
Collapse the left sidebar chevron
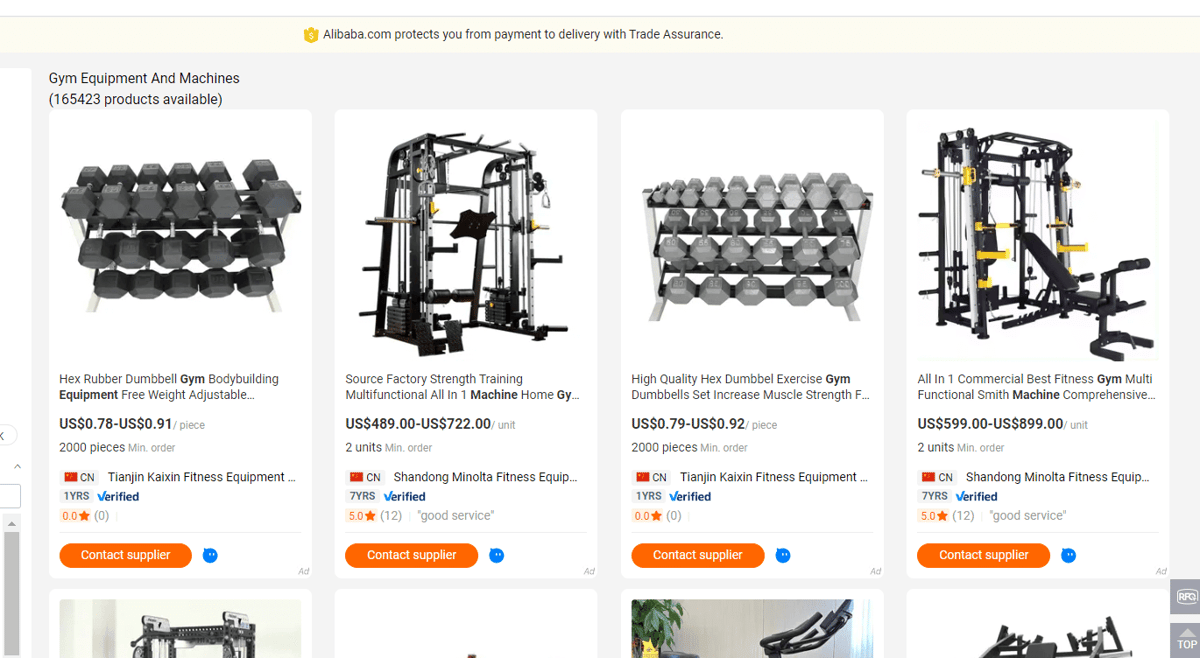pyautogui.click(x=6, y=436)
